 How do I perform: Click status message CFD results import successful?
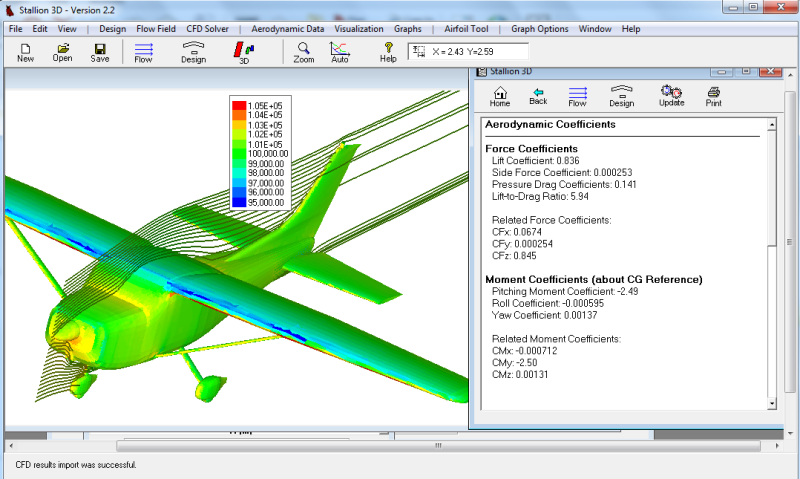coord(76,465)
